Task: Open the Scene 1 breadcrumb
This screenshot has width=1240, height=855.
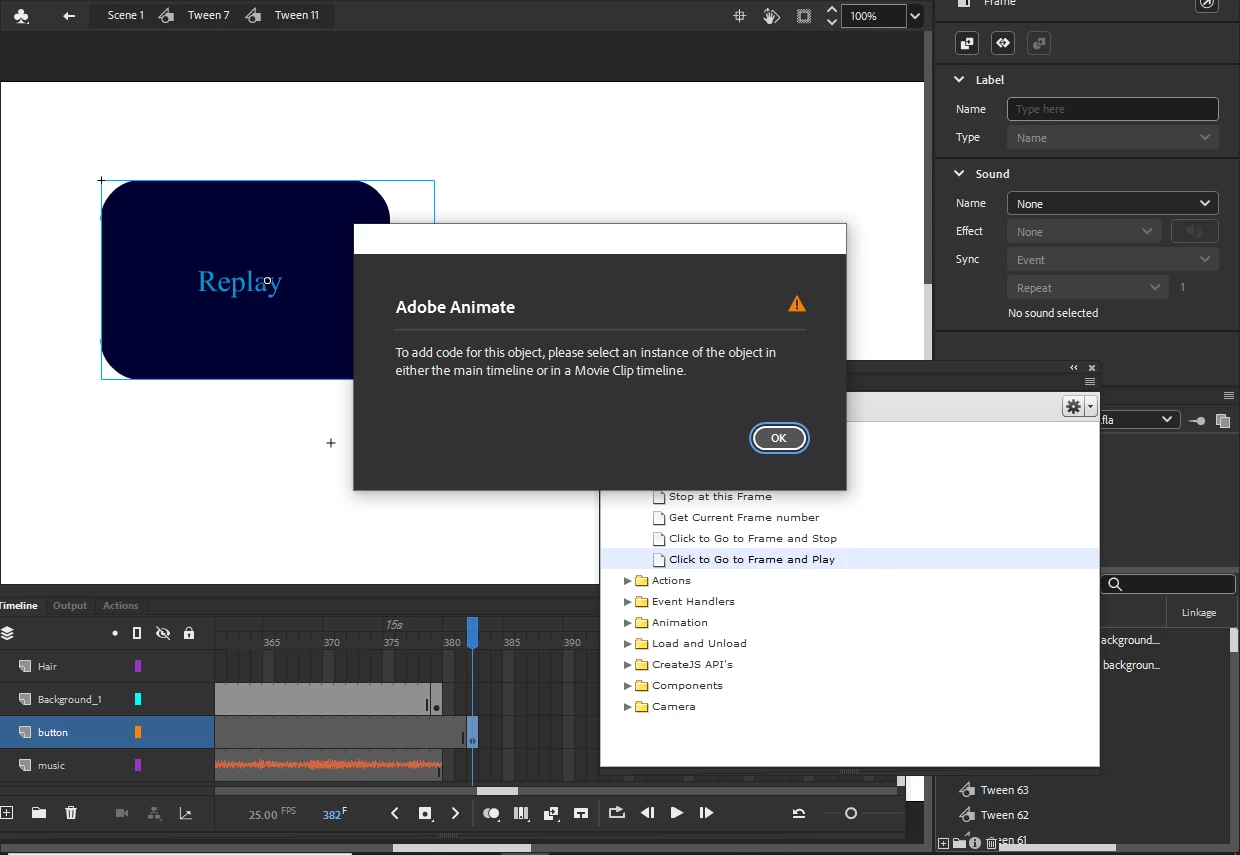Action: pyautogui.click(x=126, y=15)
